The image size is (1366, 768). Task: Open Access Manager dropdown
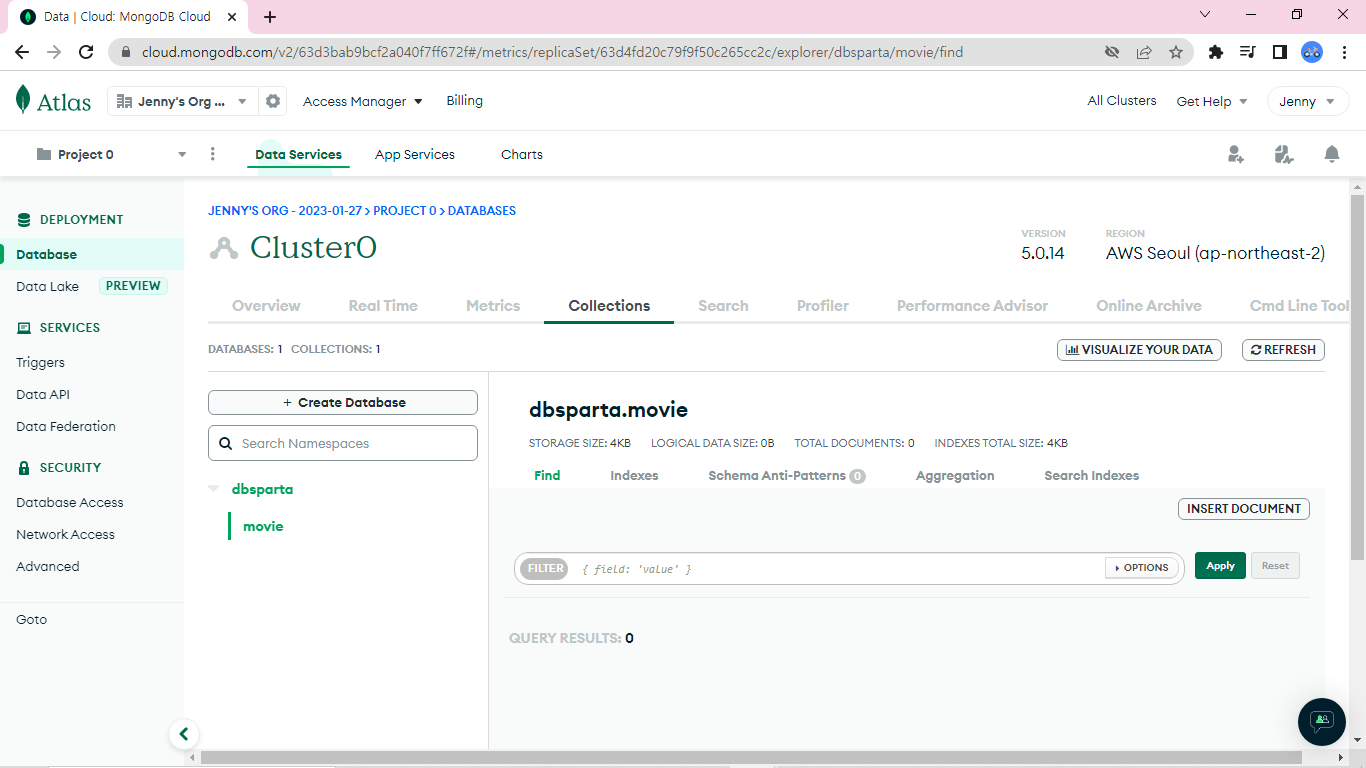click(363, 101)
